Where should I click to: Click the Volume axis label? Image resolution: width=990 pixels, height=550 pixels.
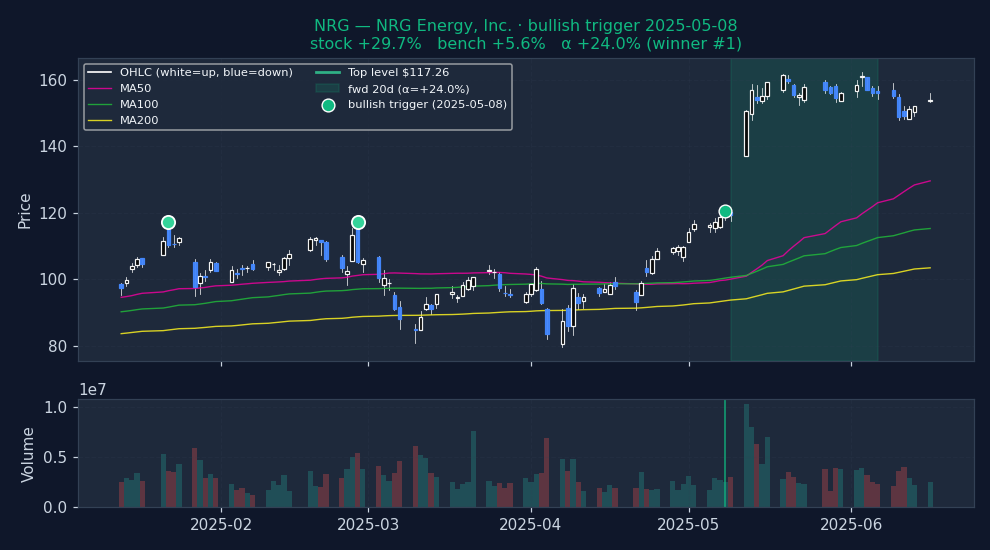[29, 454]
